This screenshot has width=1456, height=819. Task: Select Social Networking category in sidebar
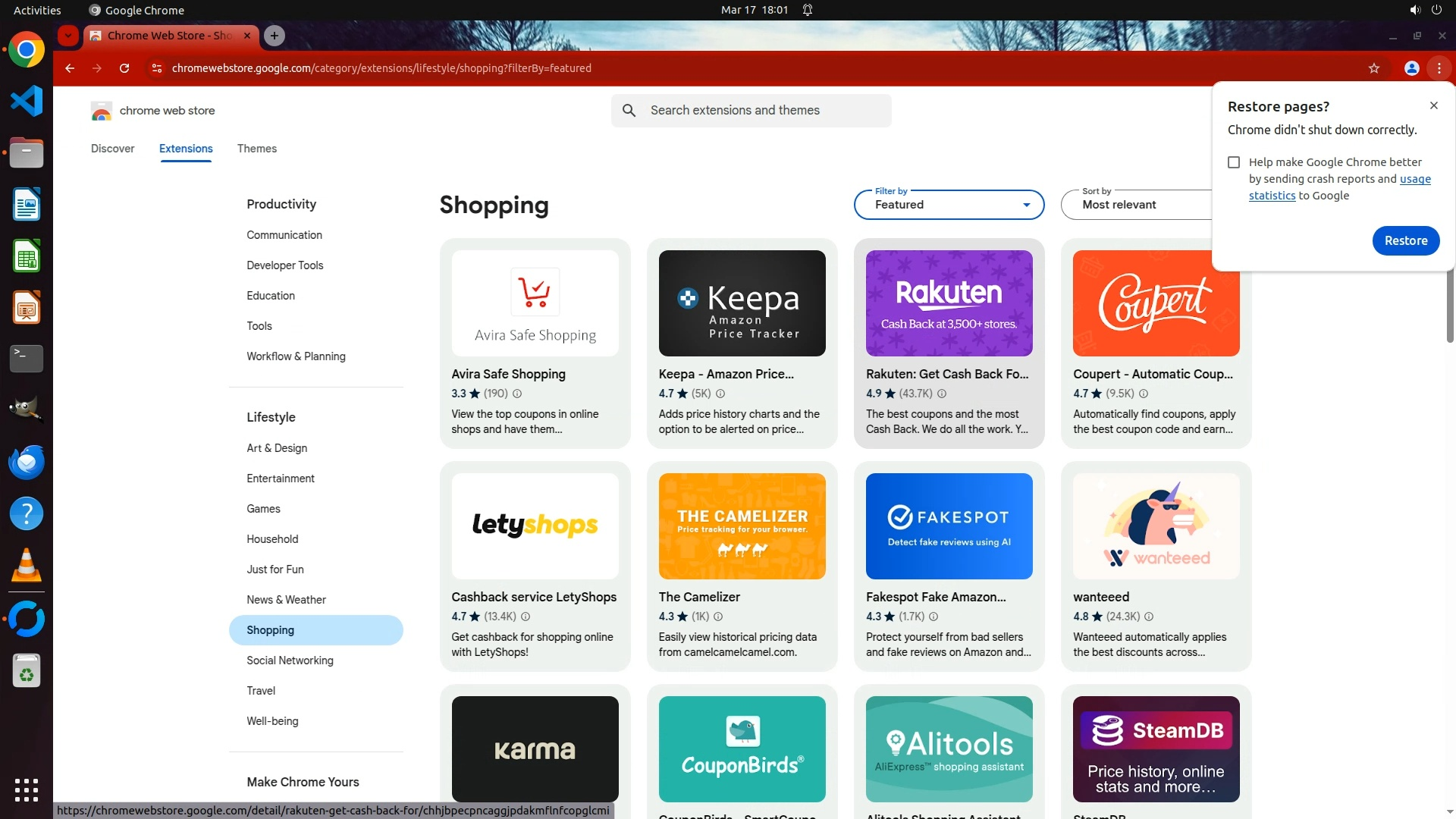coord(290,661)
